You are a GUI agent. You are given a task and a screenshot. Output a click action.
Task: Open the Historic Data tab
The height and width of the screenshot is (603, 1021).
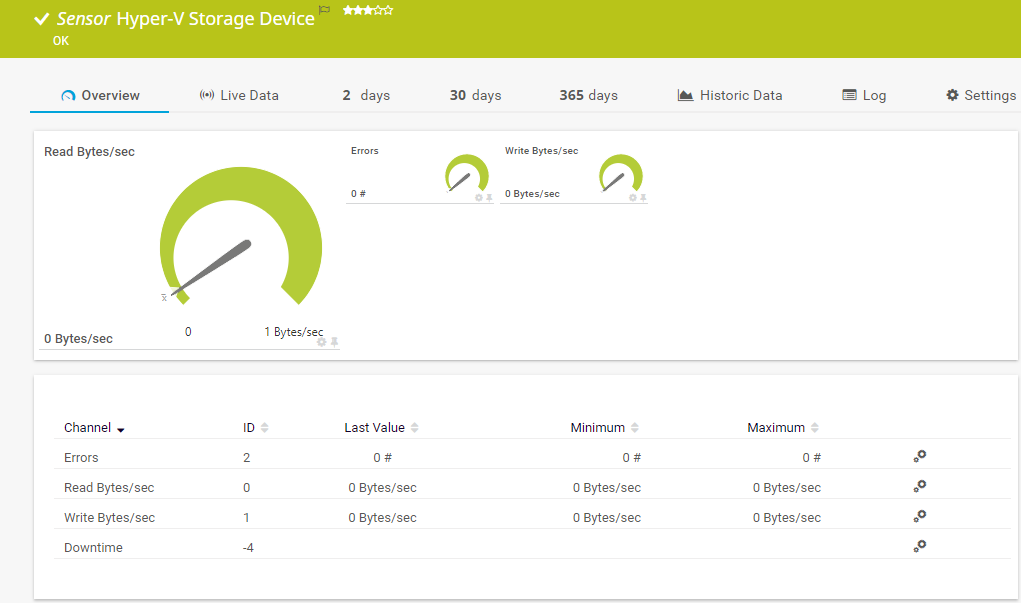[730, 95]
